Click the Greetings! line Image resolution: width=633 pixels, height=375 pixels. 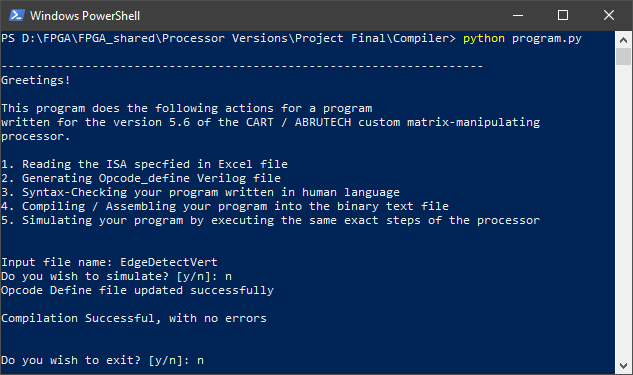coord(36,80)
